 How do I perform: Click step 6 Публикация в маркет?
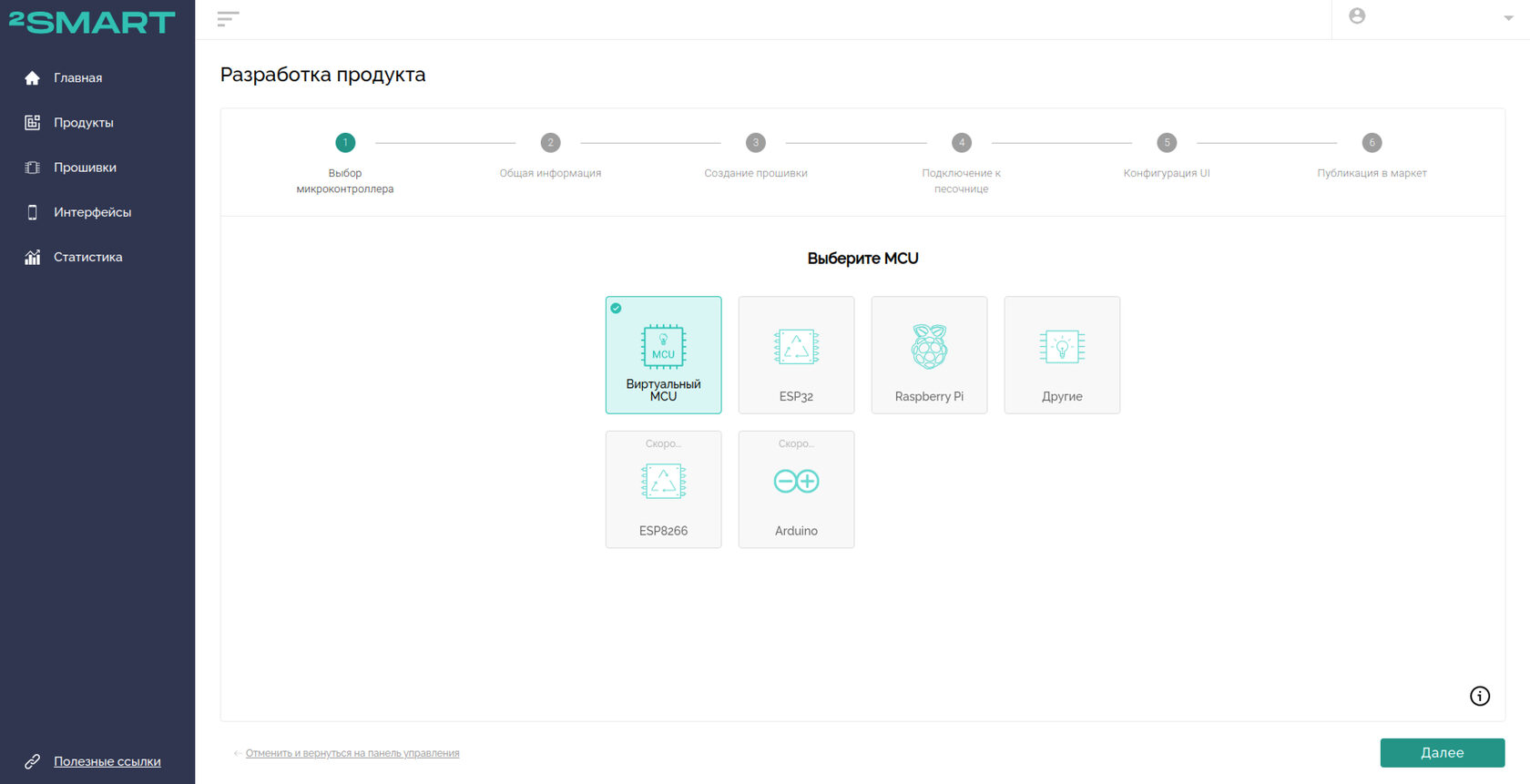(x=1372, y=157)
